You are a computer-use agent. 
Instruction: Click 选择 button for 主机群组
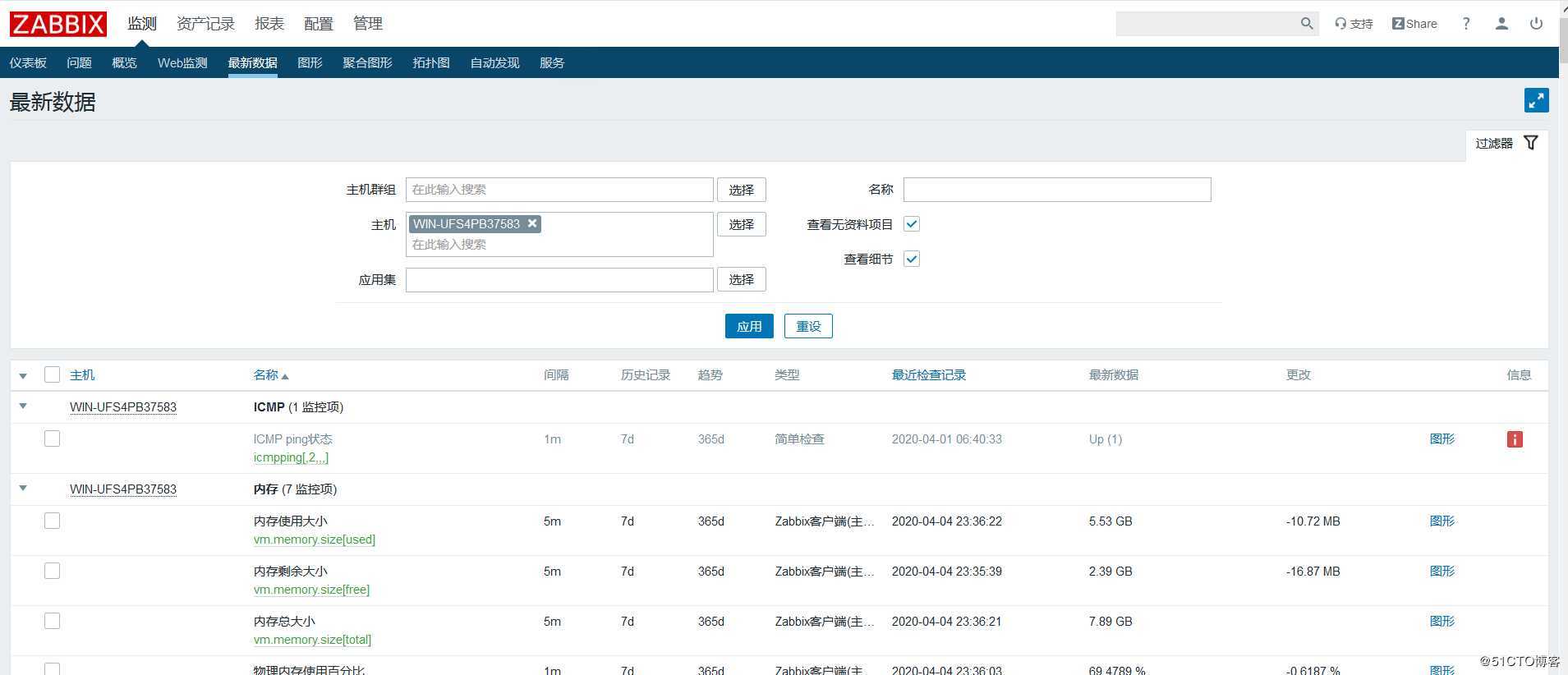(x=742, y=190)
